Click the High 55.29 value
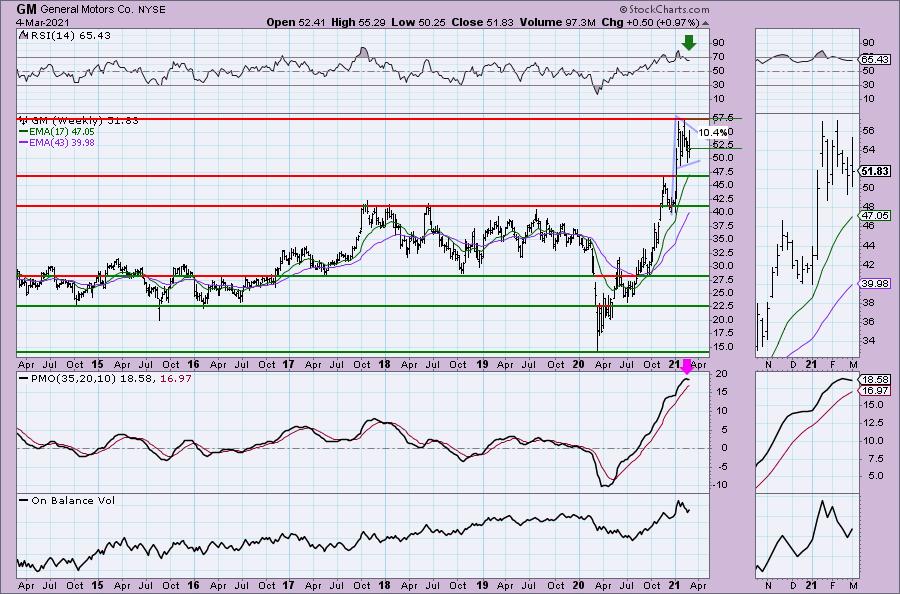Screen dimensions: 900x594 pyautogui.click(x=358, y=22)
